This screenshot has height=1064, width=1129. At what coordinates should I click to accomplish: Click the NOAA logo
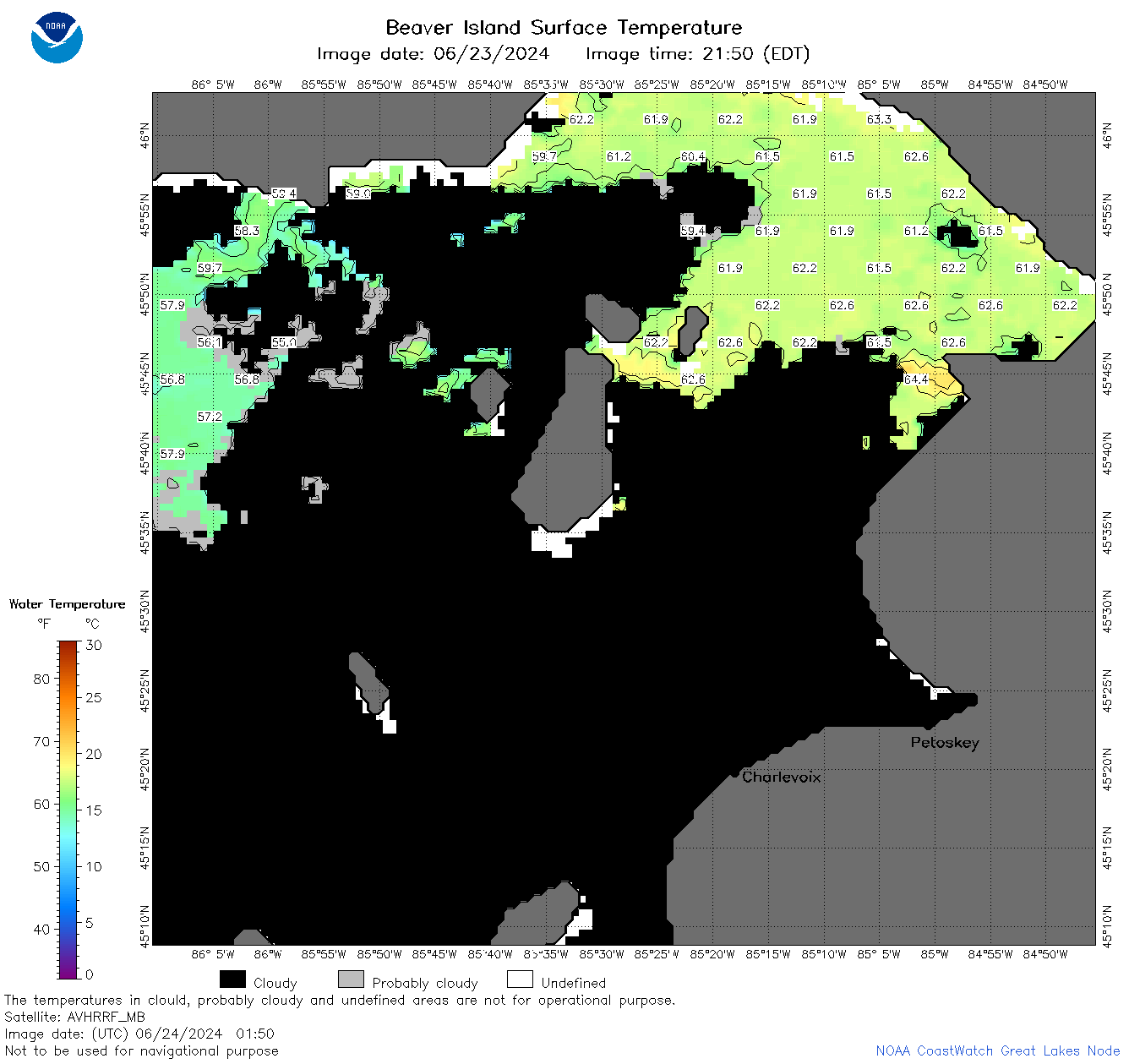pos(57,37)
